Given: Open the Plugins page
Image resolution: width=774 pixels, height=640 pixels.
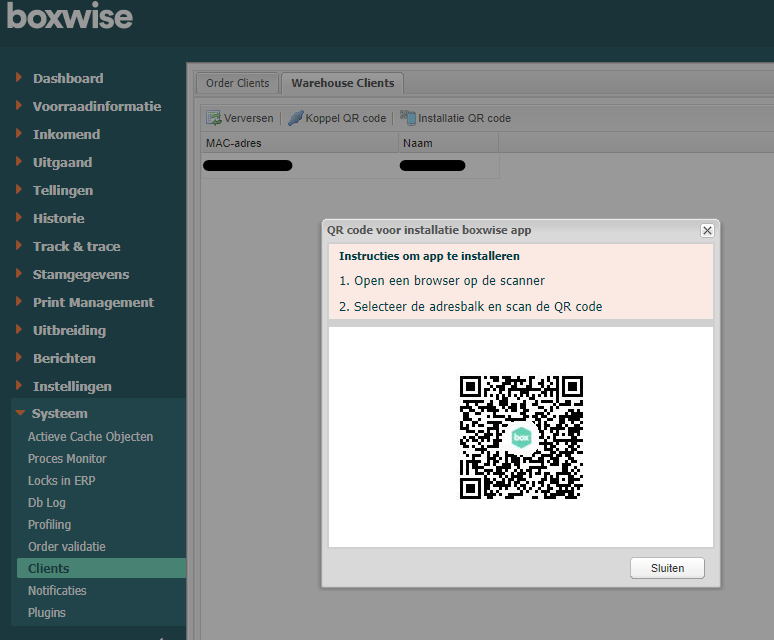Looking at the screenshot, I should pyautogui.click(x=46, y=613).
